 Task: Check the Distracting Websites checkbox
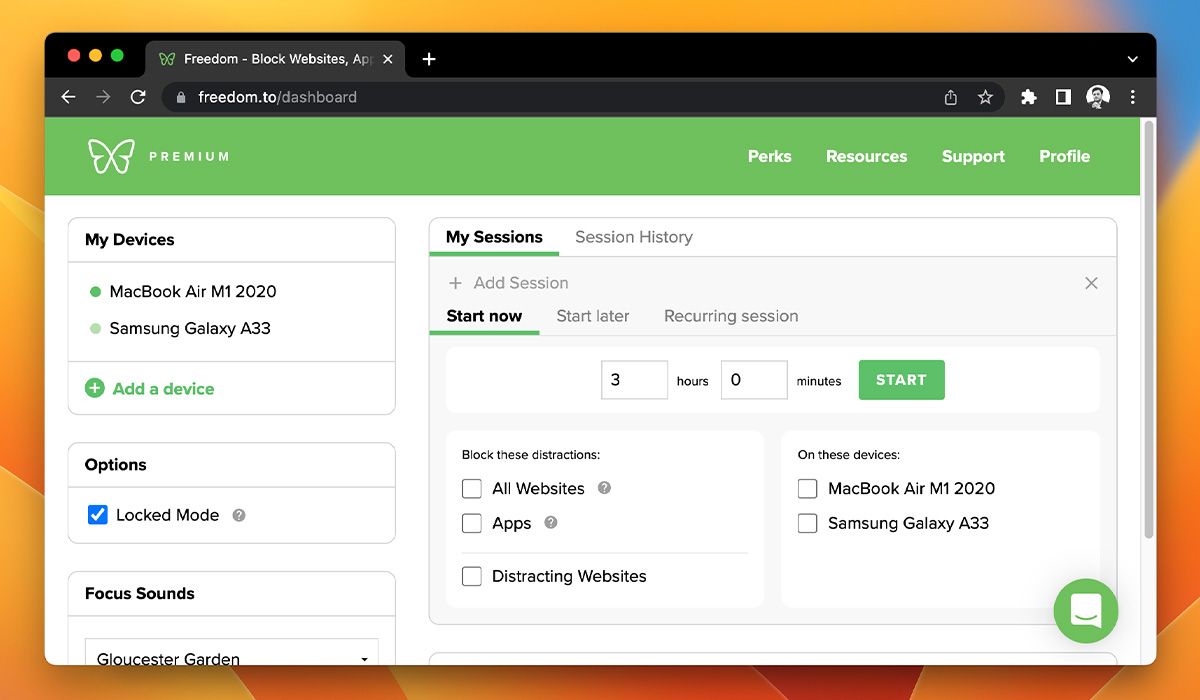(x=472, y=576)
